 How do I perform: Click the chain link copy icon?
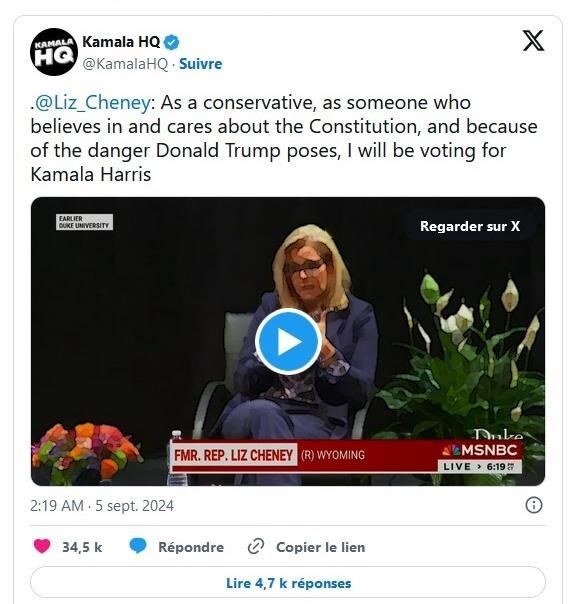256,547
